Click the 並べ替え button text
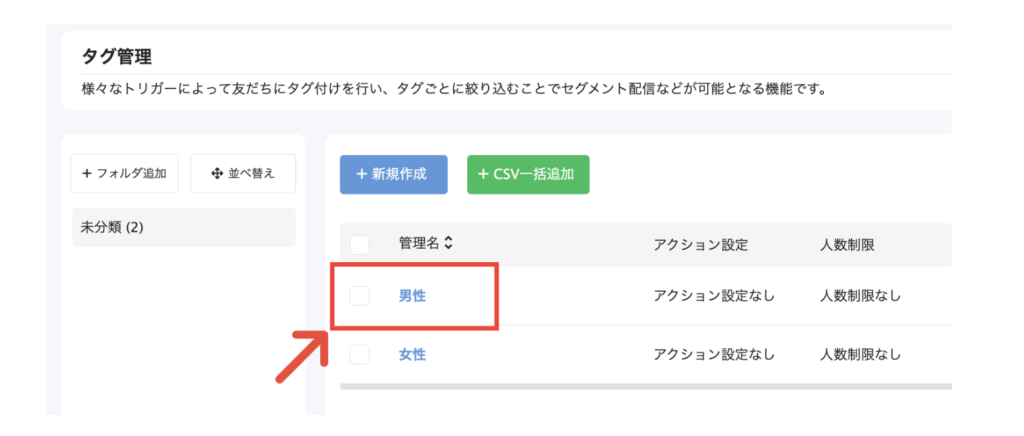1024x436 pixels. tap(251, 174)
